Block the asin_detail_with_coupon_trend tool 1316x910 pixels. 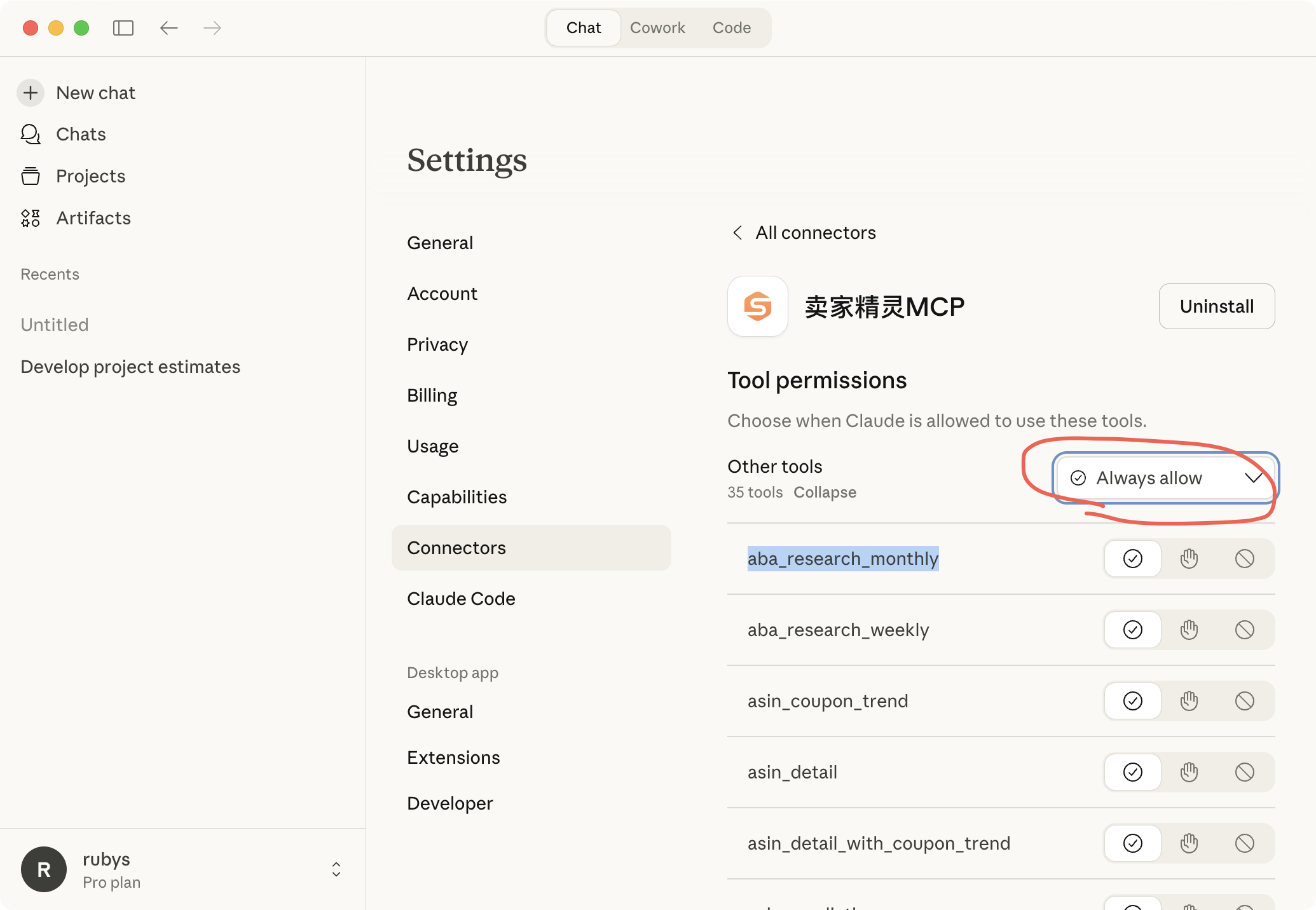click(1244, 843)
